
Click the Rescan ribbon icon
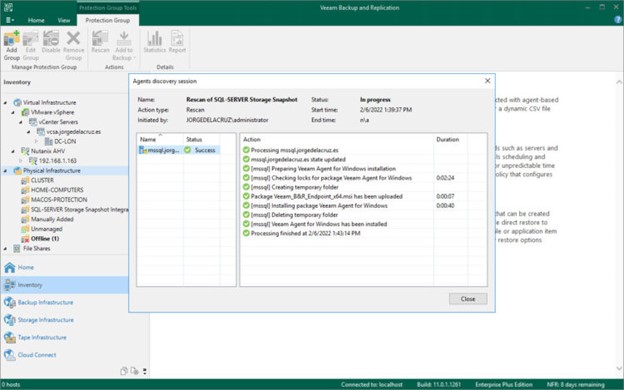(x=100, y=42)
